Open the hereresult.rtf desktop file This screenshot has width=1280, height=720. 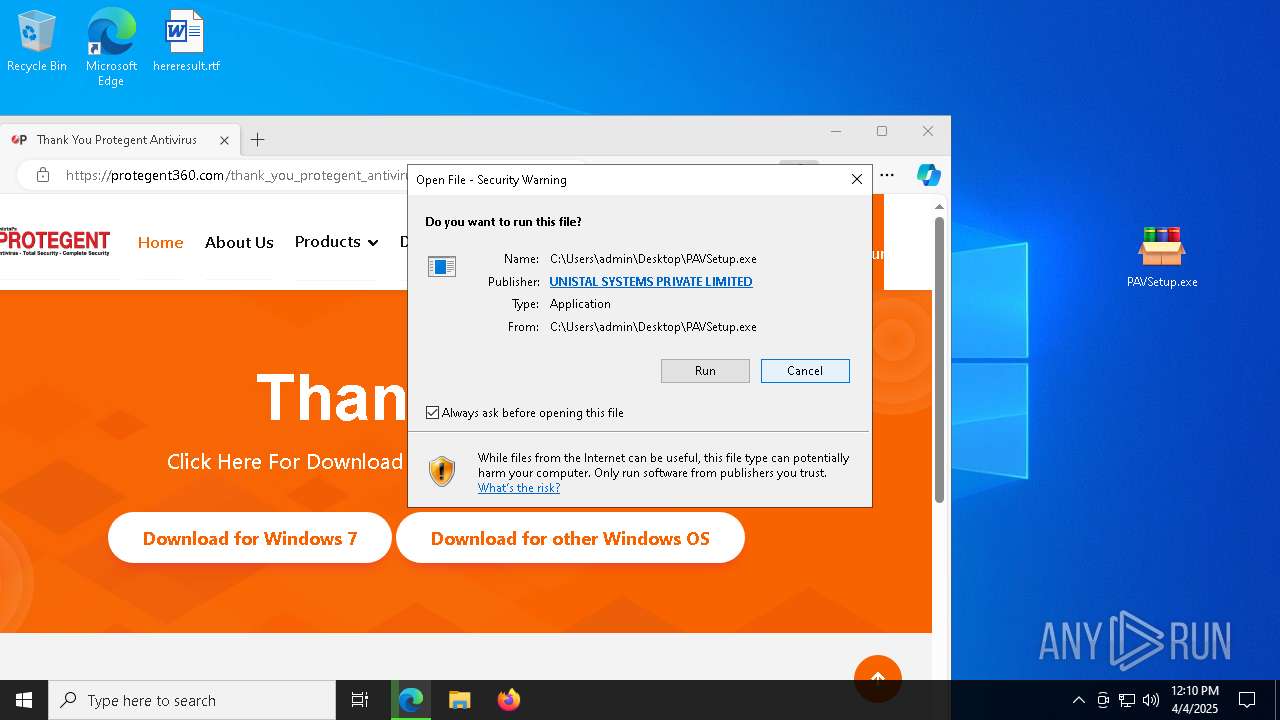coord(186,41)
